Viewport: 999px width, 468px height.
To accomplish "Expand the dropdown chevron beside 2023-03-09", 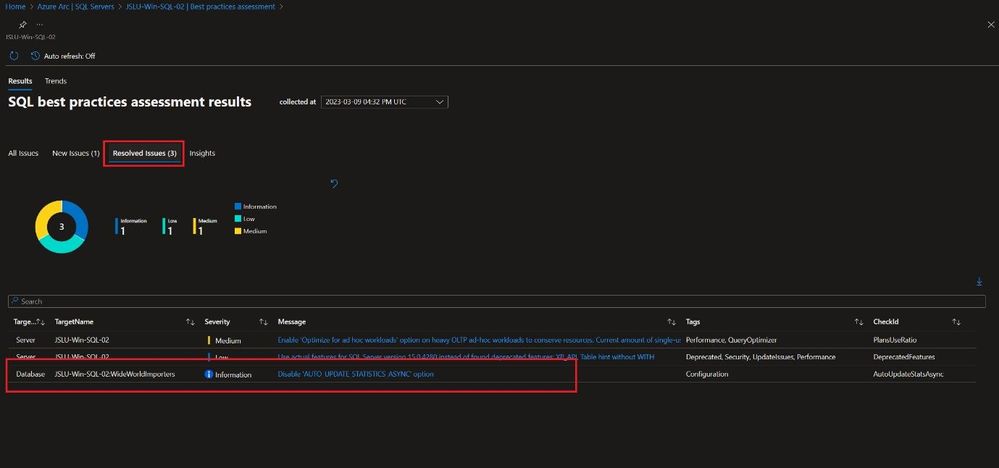I will (x=439, y=102).
